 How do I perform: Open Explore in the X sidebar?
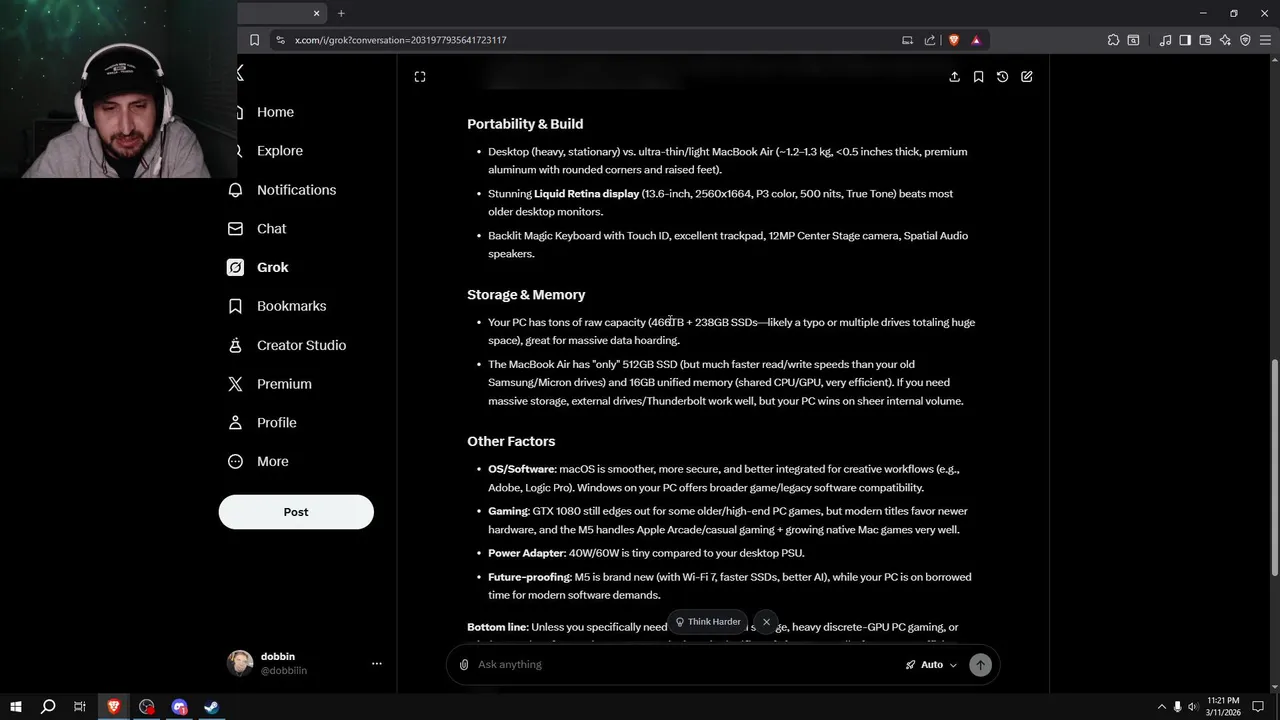click(x=279, y=151)
